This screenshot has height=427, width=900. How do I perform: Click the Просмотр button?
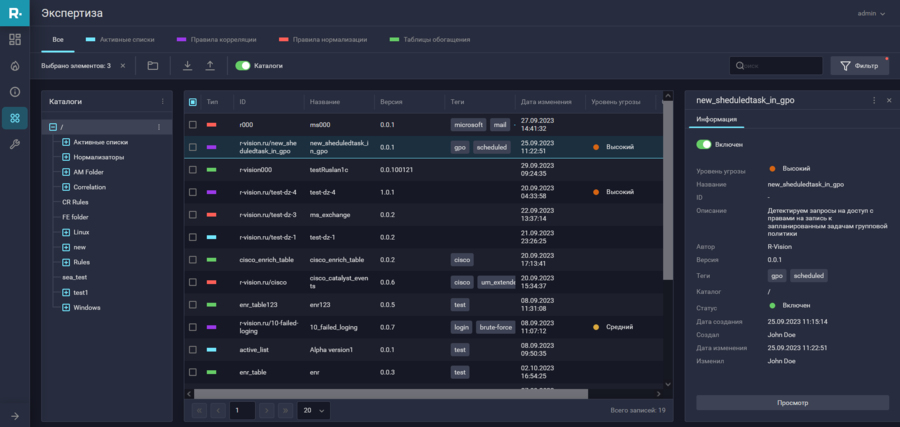tap(792, 403)
